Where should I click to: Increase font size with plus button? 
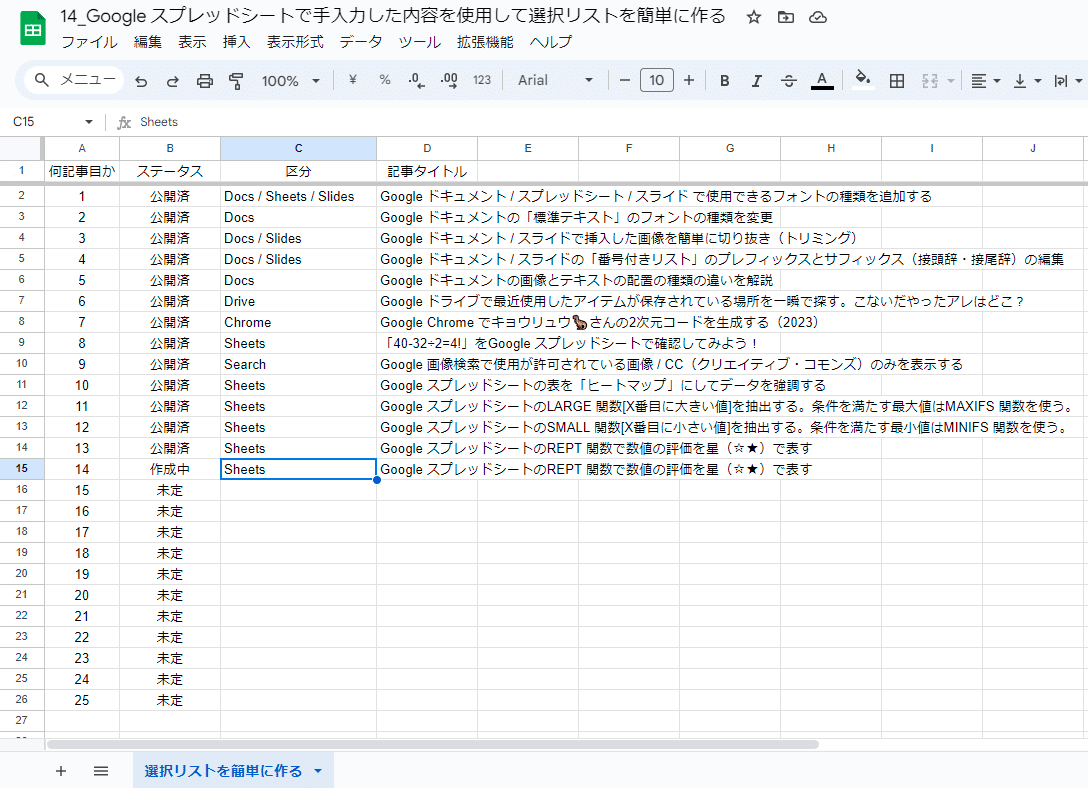(x=689, y=80)
